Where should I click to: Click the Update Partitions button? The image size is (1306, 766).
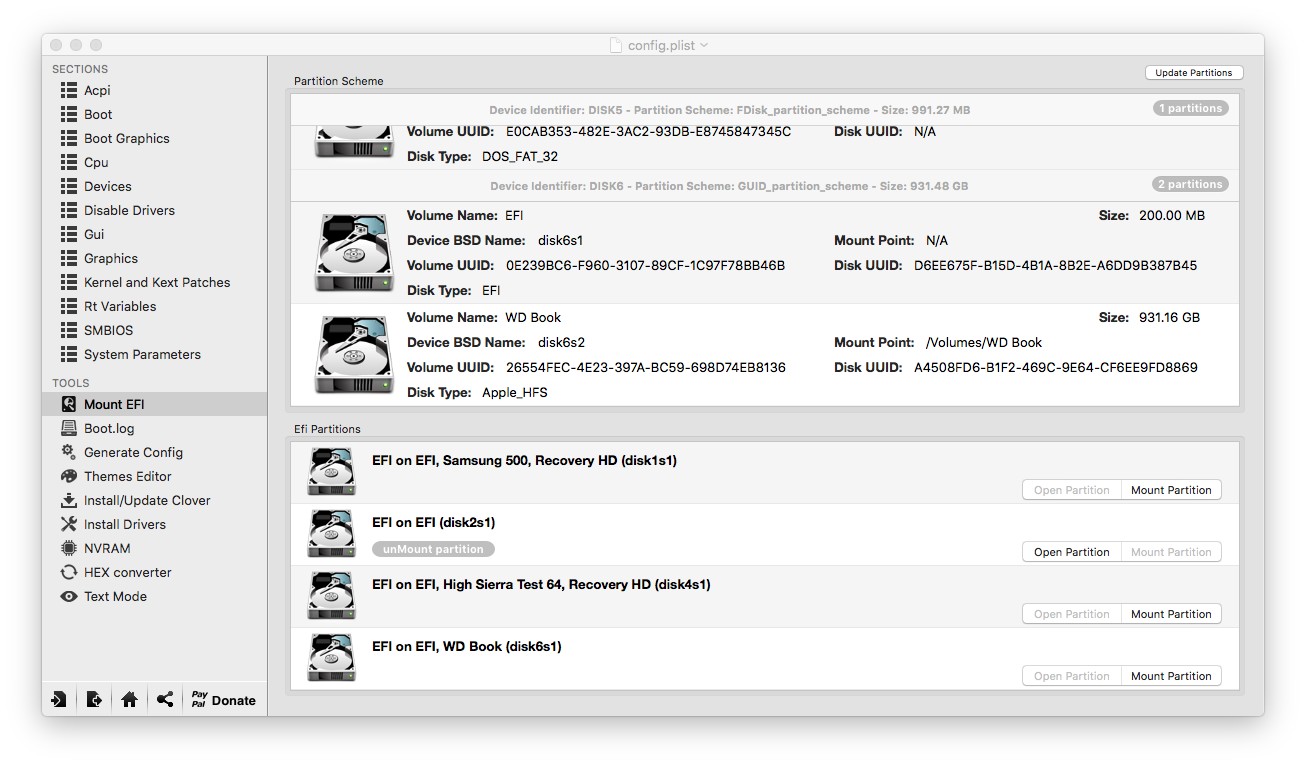[1194, 72]
